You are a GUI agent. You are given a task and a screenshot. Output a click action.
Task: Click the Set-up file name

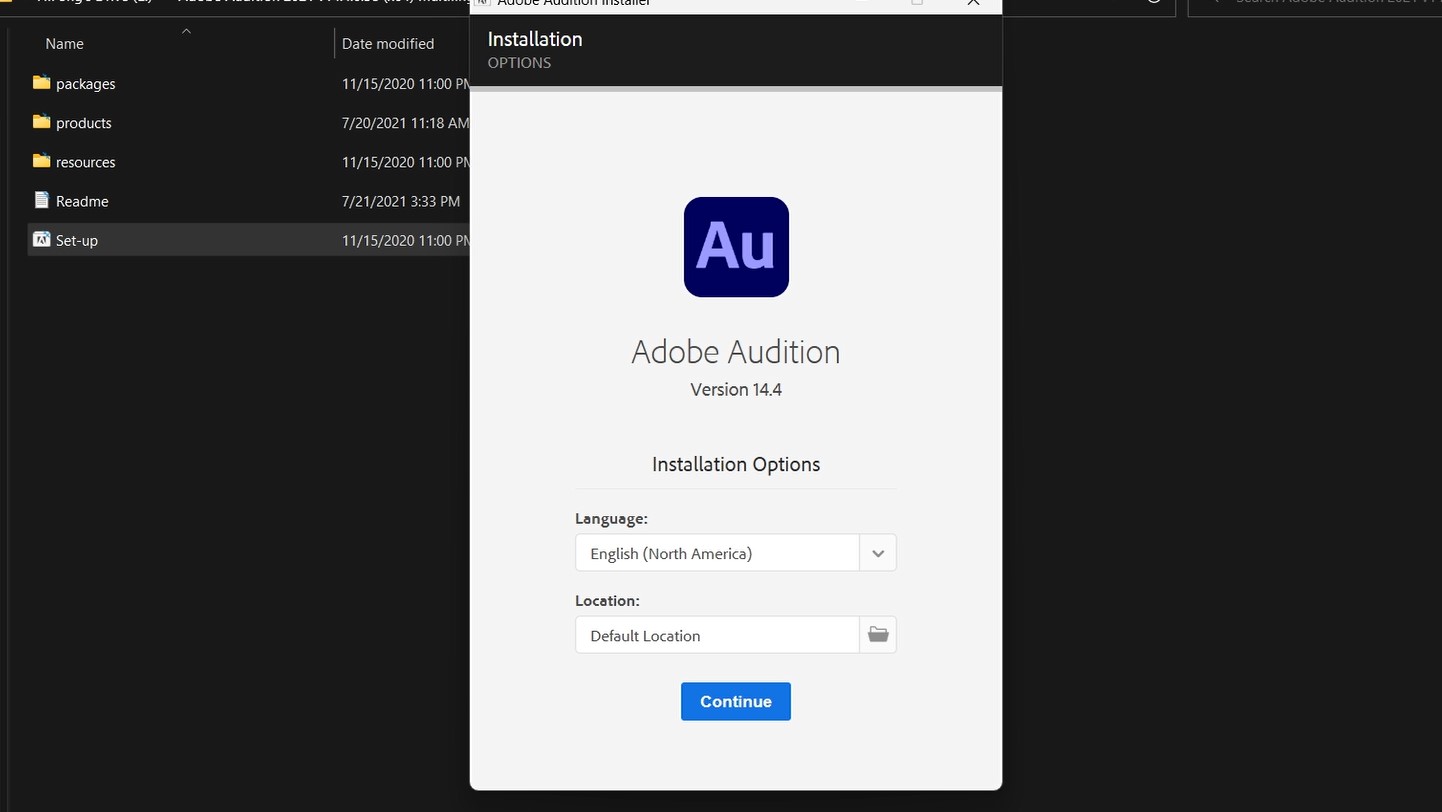tap(77, 240)
